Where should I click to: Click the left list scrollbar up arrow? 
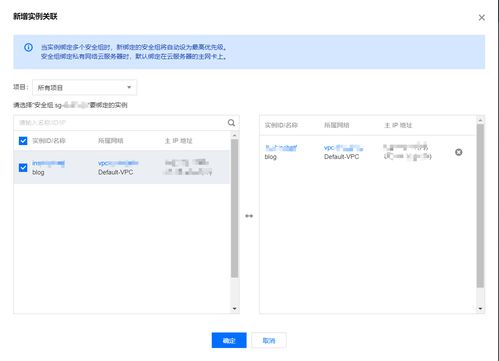click(x=235, y=135)
